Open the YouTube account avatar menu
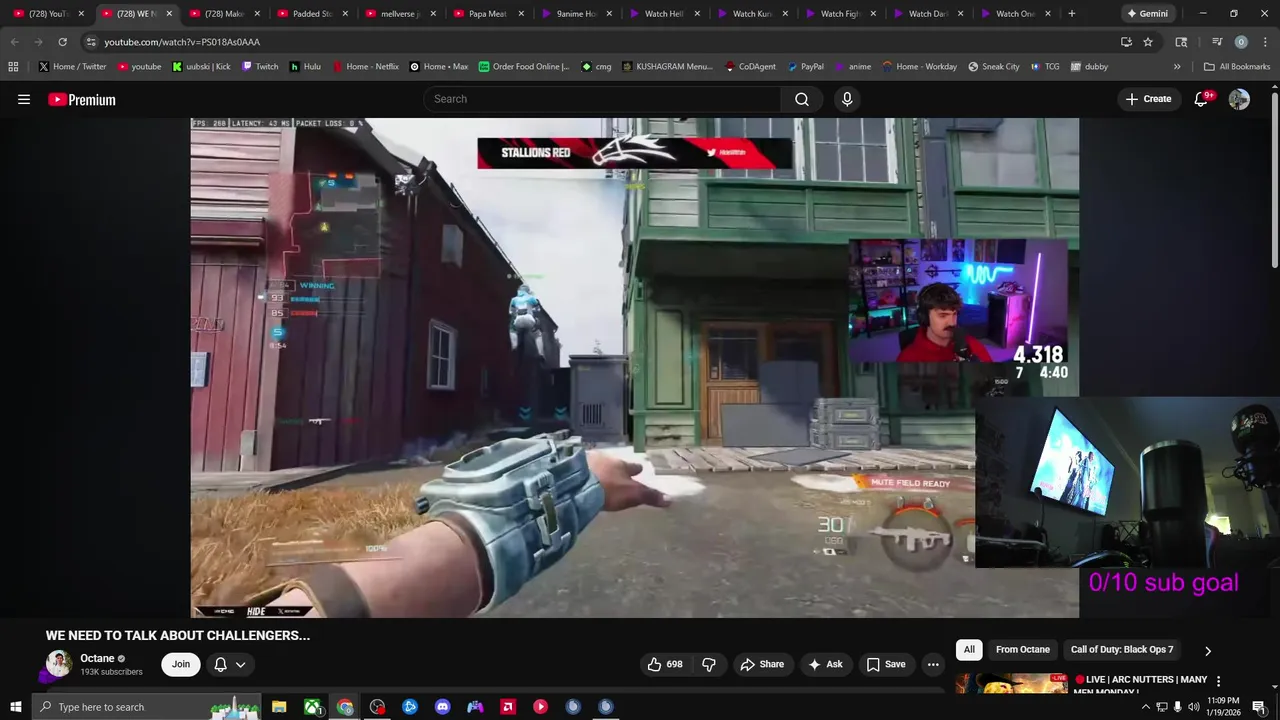This screenshot has width=1280, height=720. tap(1239, 99)
